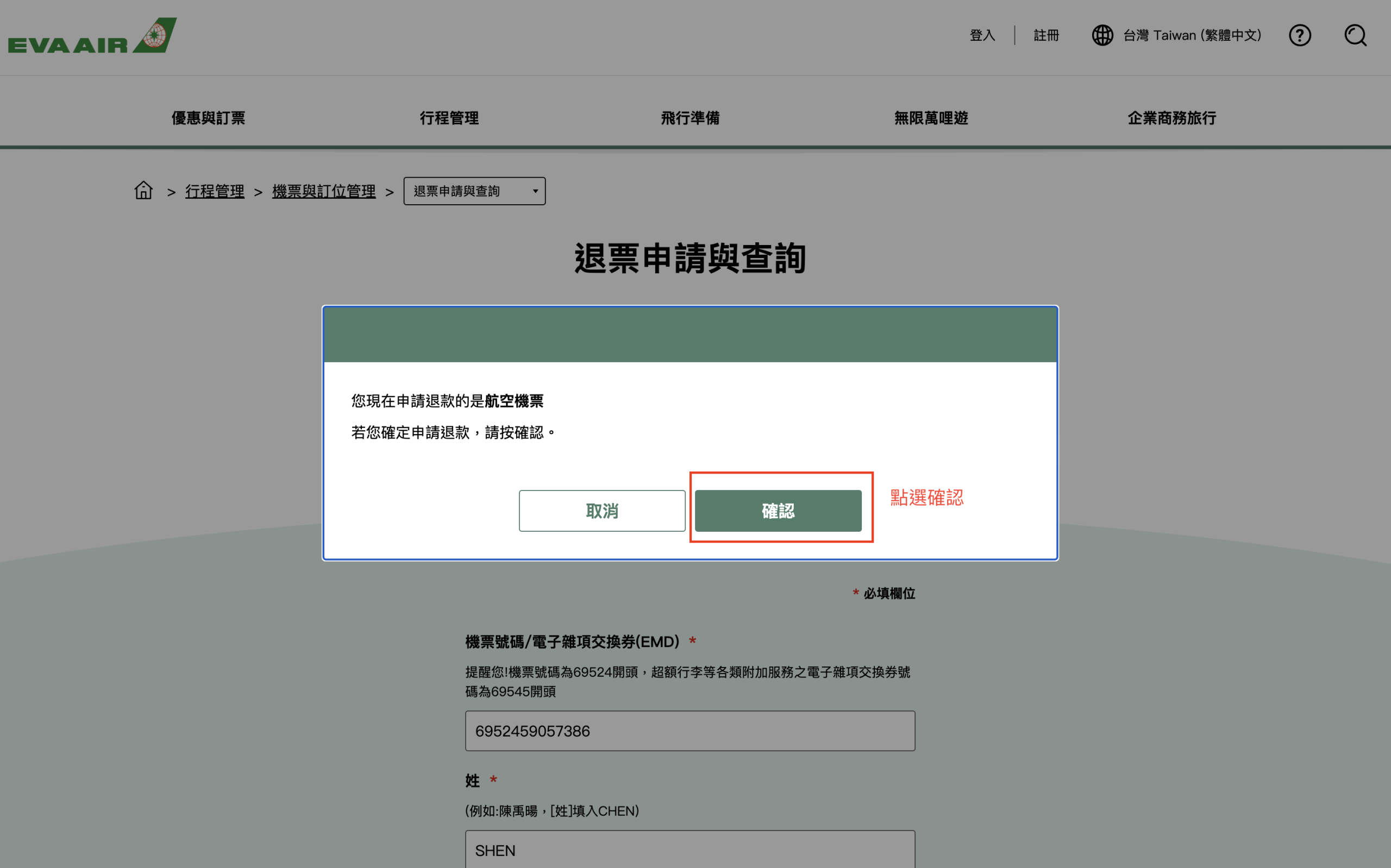1391x868 pixels.
Task: Open the 行程管理 navigation menu
Action: [x=449, y=118]
